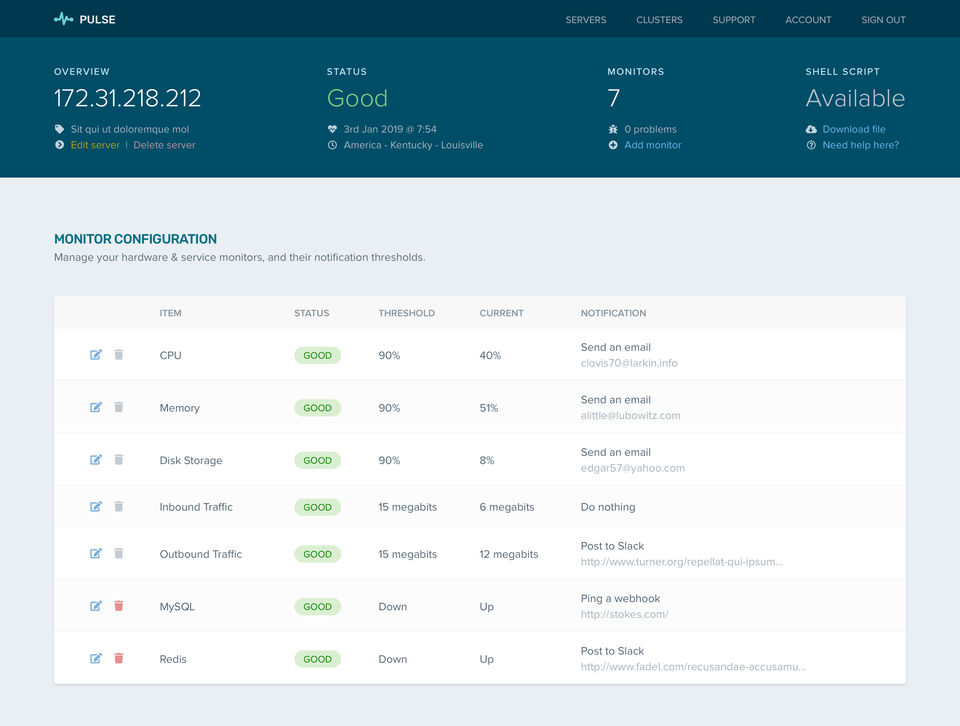Click the tag icon beside server description
Viewport: 960px width, 726px height.
click(x=59, y=129)
